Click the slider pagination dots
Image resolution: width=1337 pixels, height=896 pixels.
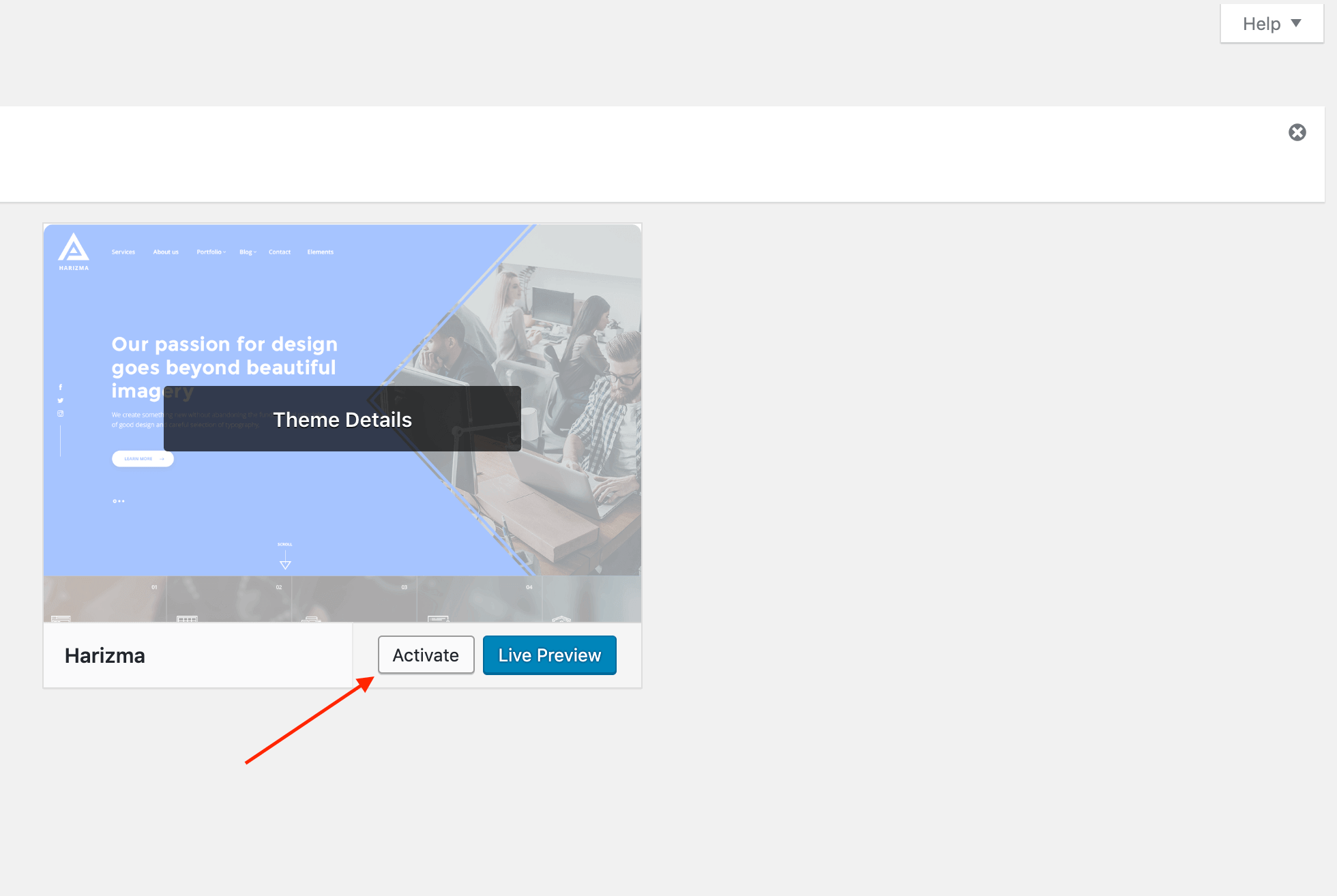click(119, 501)
